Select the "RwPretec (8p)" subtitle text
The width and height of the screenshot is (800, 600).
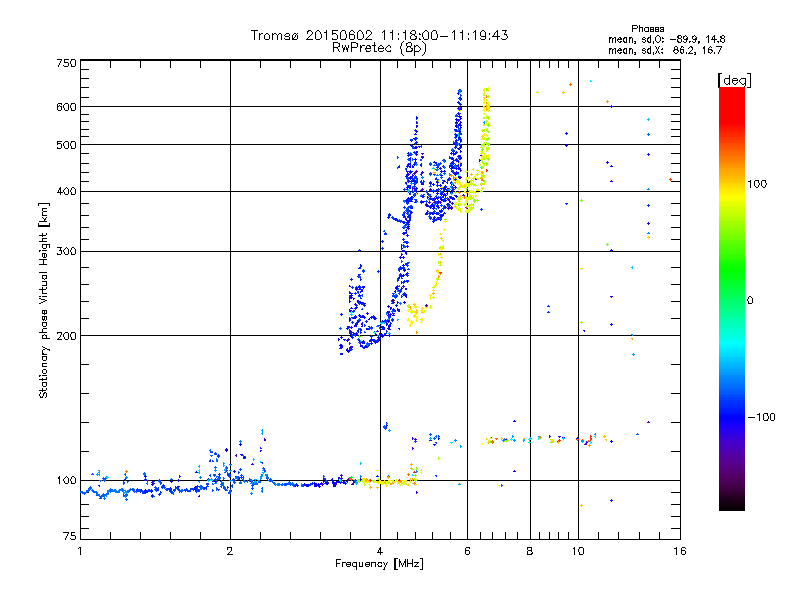(379, 48)
